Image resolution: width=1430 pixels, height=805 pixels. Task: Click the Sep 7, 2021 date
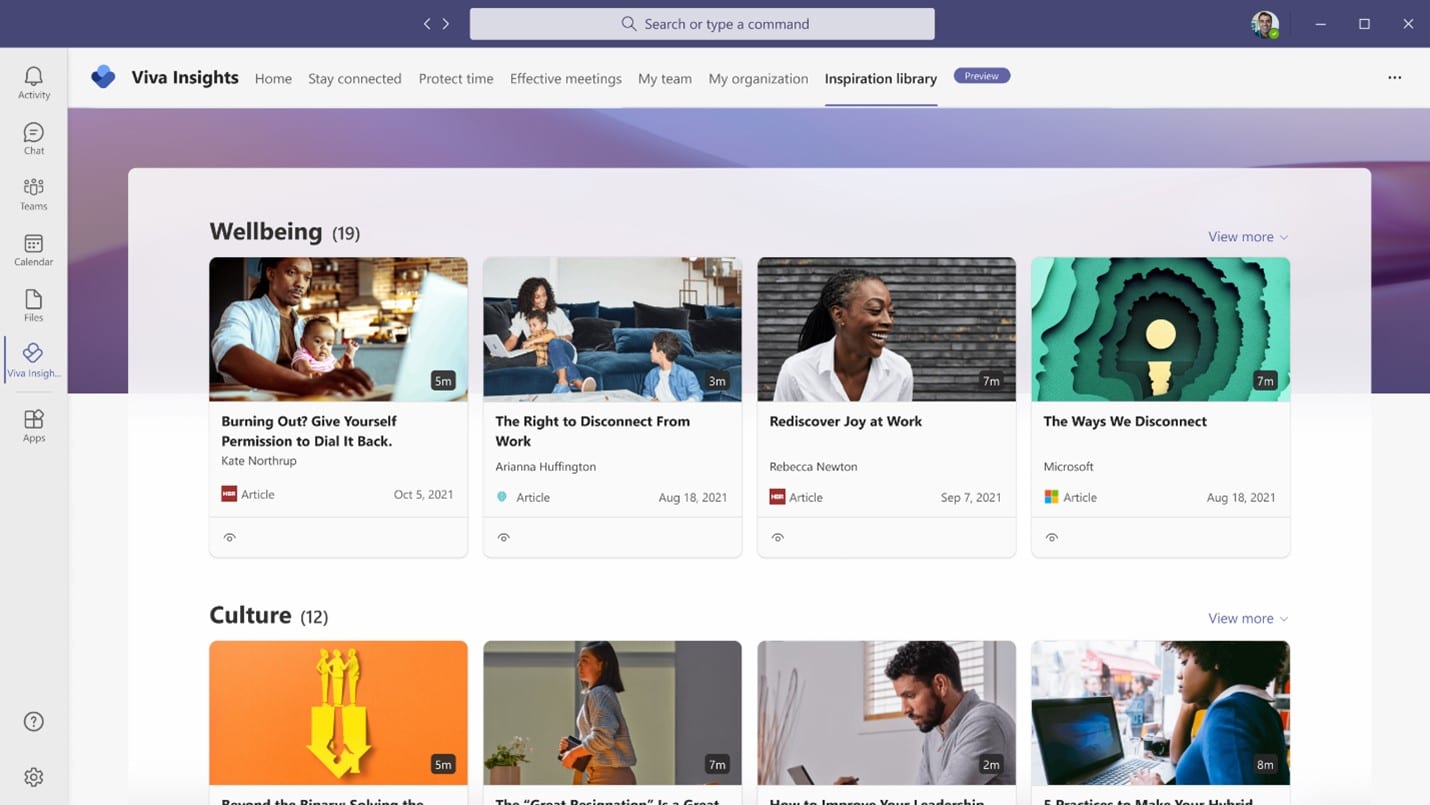point(971,497)
